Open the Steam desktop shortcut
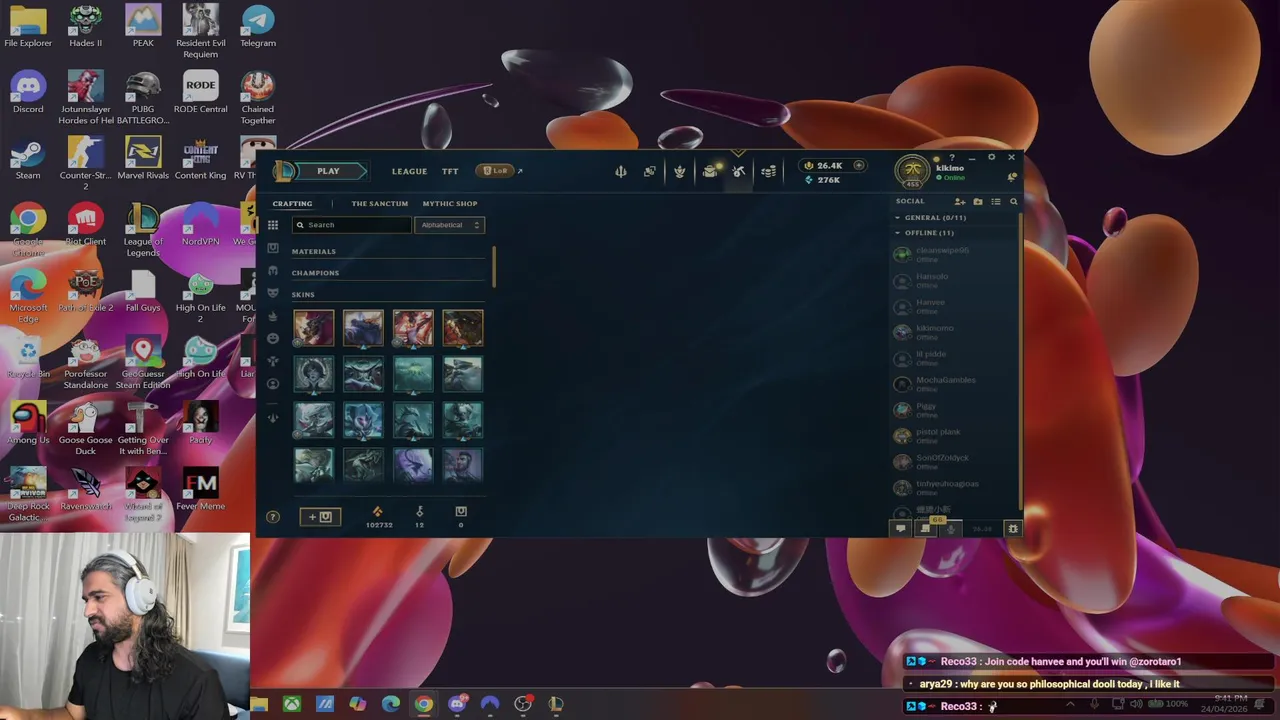This screenshot has width=1280, height=720. pyautogui.click(x=28, y=159)
